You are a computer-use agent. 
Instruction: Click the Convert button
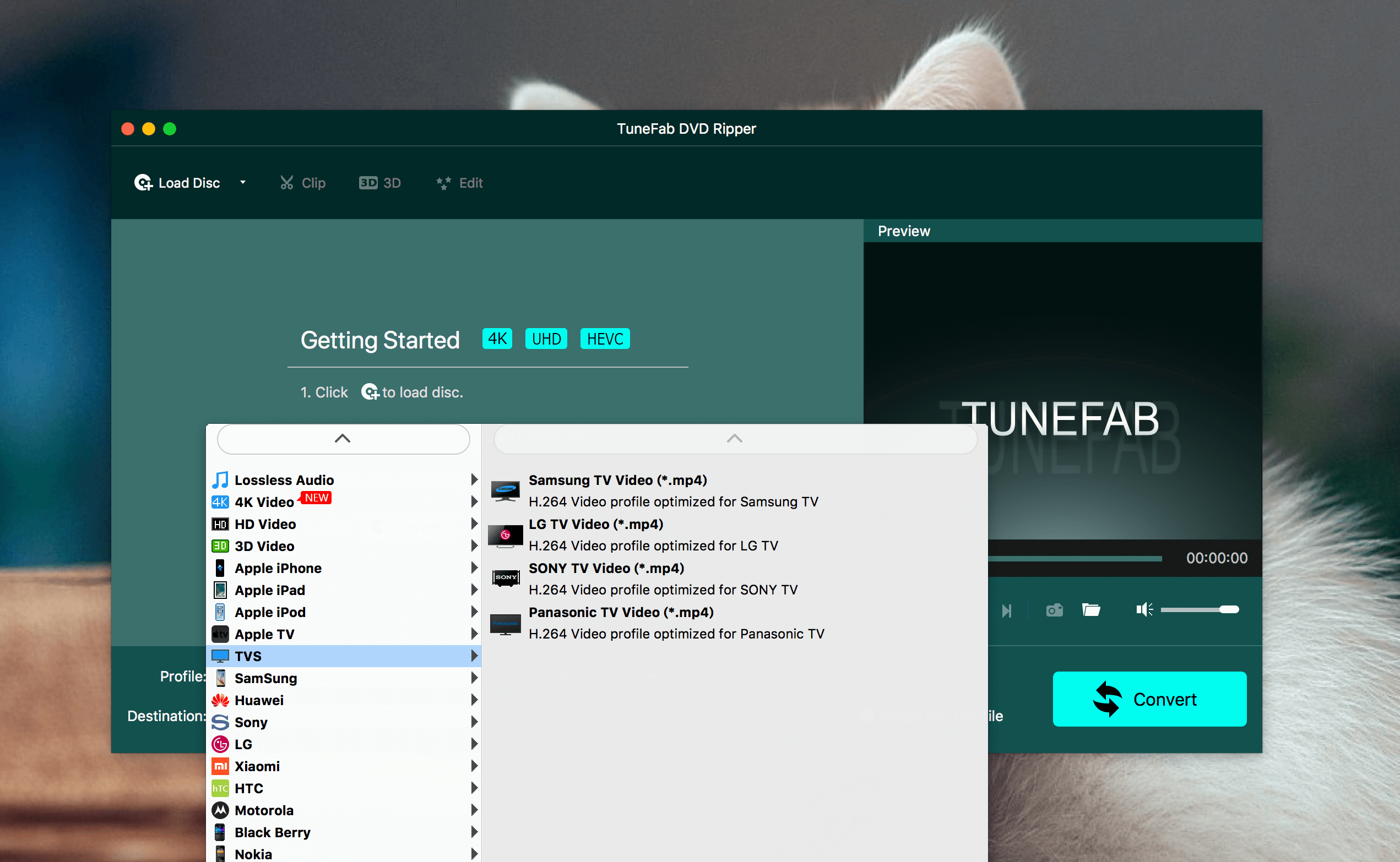point(1149,699)
